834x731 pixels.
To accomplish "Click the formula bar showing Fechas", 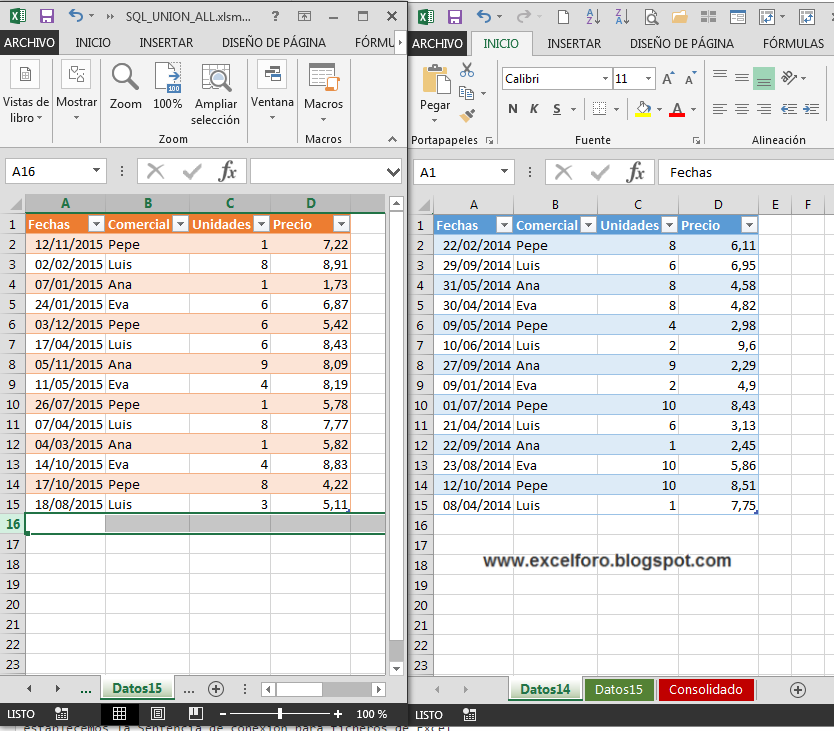I will point(746,172).
